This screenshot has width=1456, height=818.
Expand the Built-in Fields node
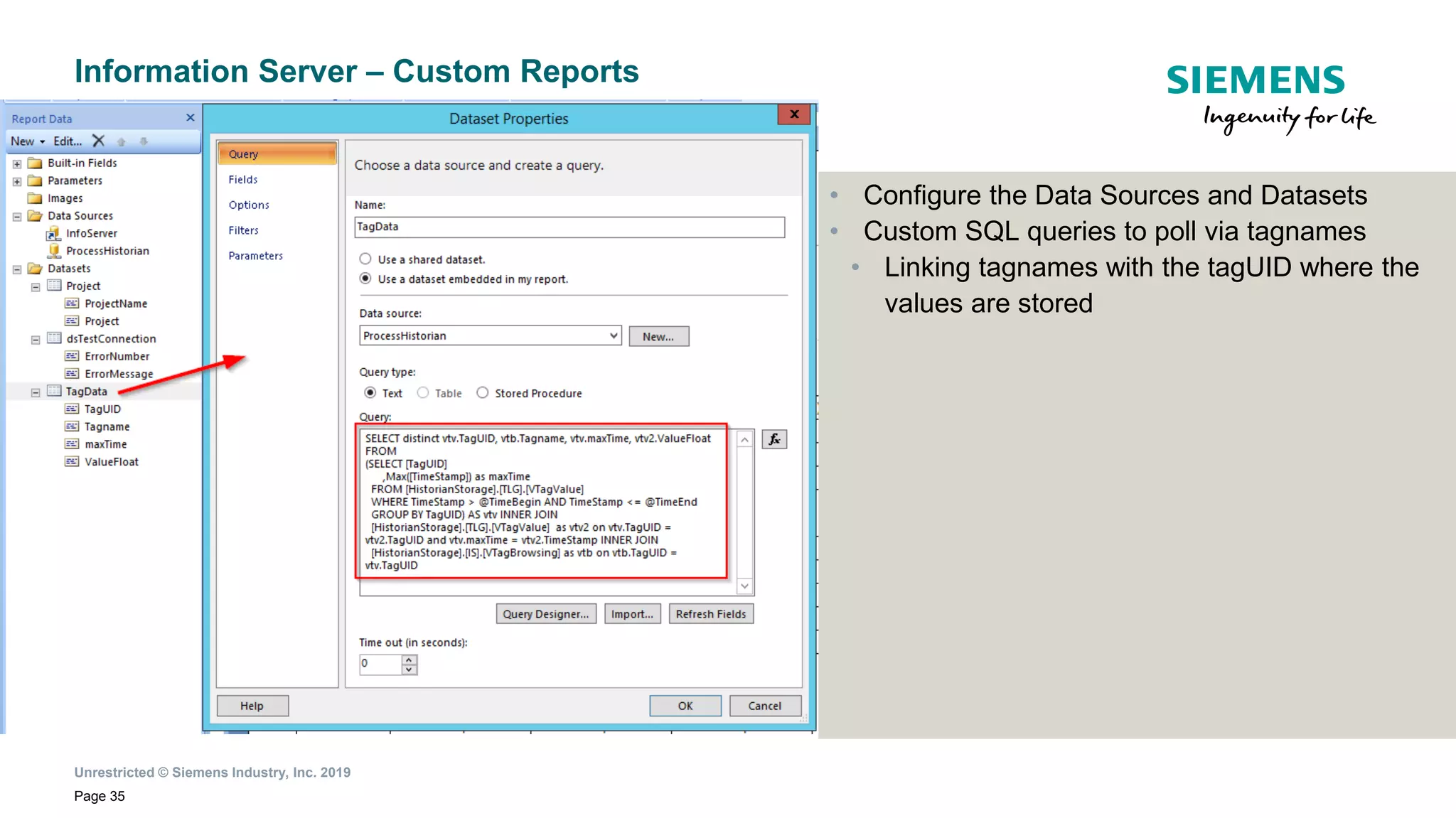coord(17,163)
